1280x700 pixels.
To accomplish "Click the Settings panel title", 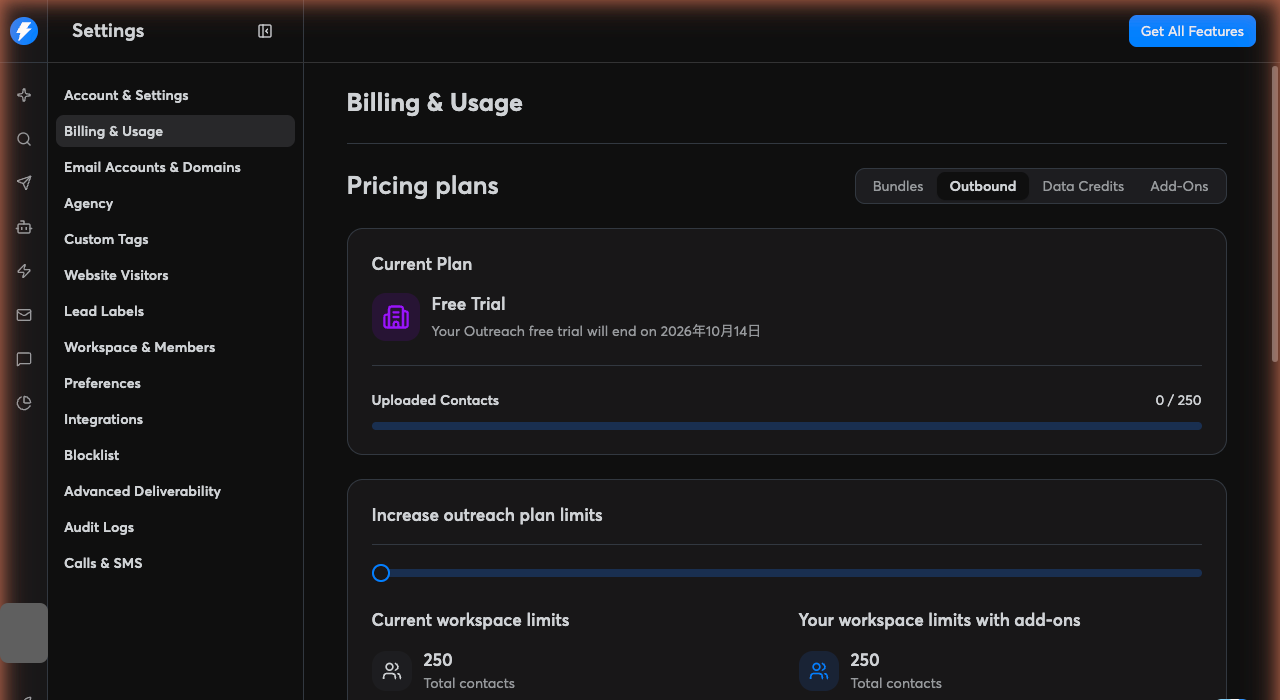I will [x=108, y=31].
